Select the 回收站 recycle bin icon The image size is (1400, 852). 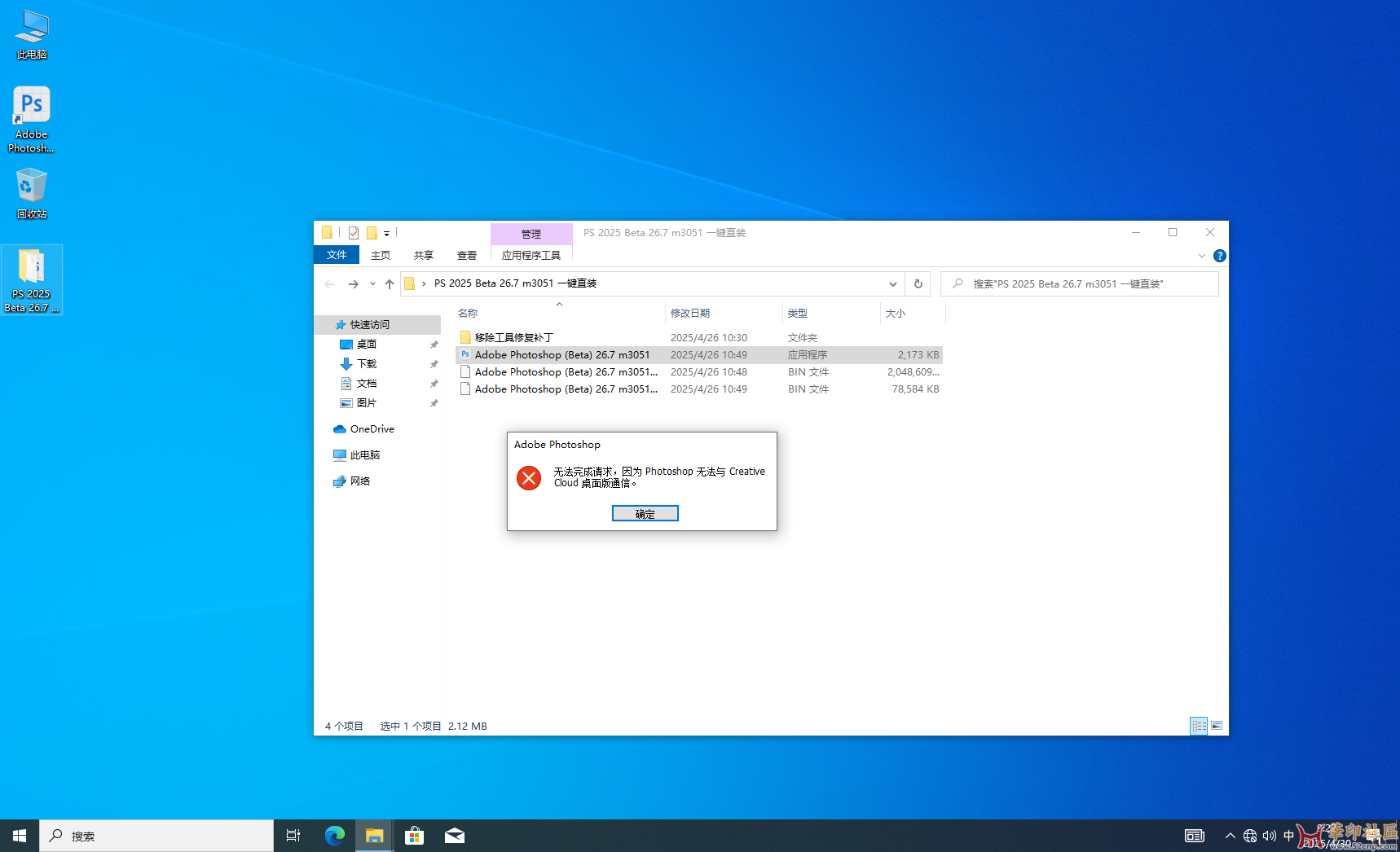32,193
